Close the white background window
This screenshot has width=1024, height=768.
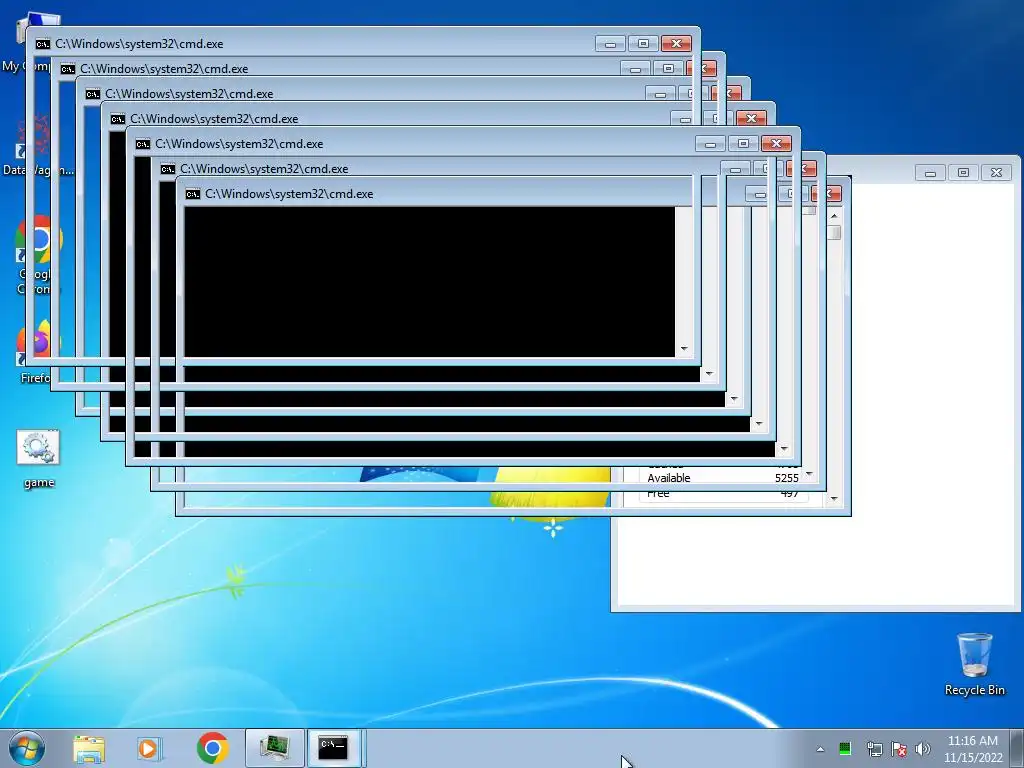coord(996,172)
